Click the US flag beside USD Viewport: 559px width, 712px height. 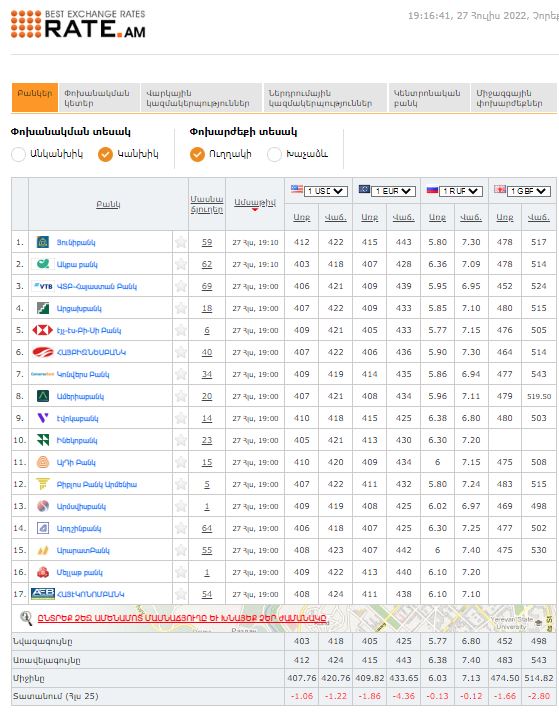(x=297, y=189)
